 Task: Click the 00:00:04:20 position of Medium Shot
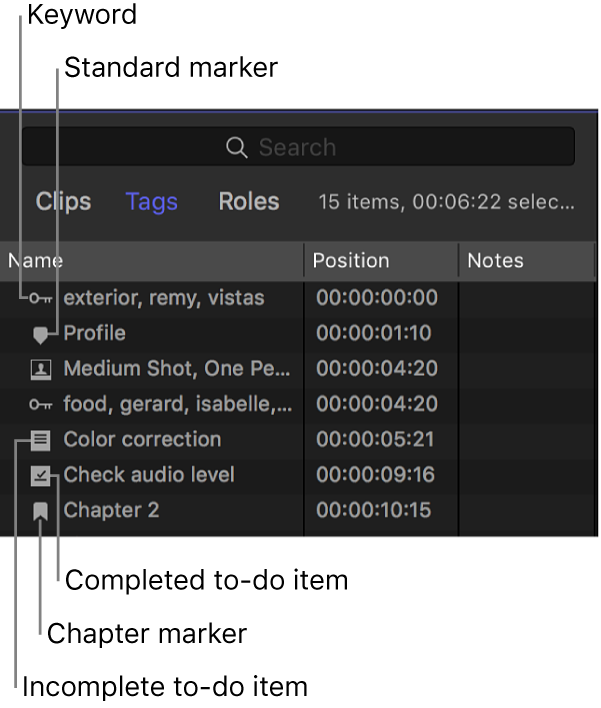coord(377,369)
